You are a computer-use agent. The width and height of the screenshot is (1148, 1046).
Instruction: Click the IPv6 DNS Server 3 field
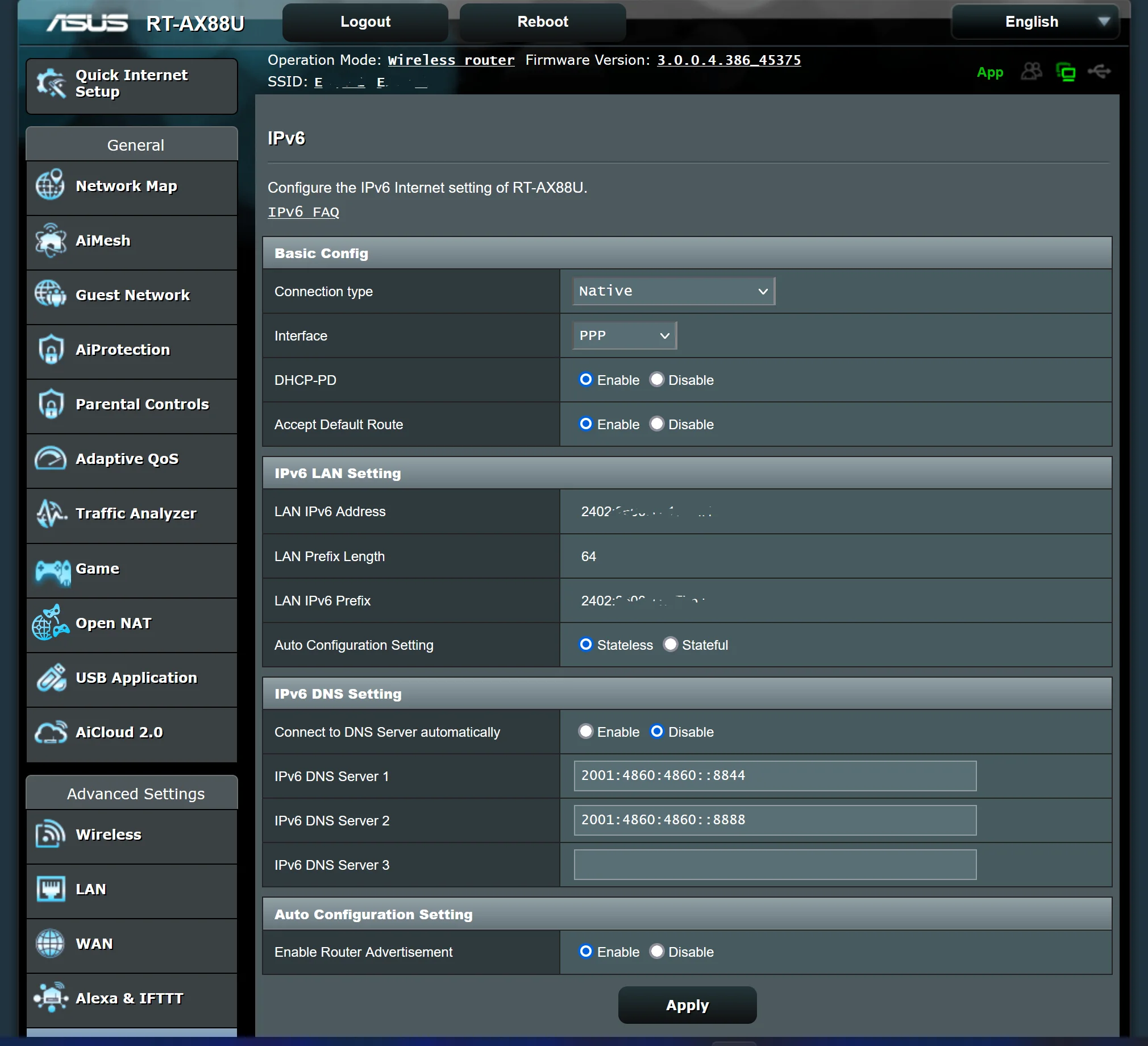[x=775, y=865]
